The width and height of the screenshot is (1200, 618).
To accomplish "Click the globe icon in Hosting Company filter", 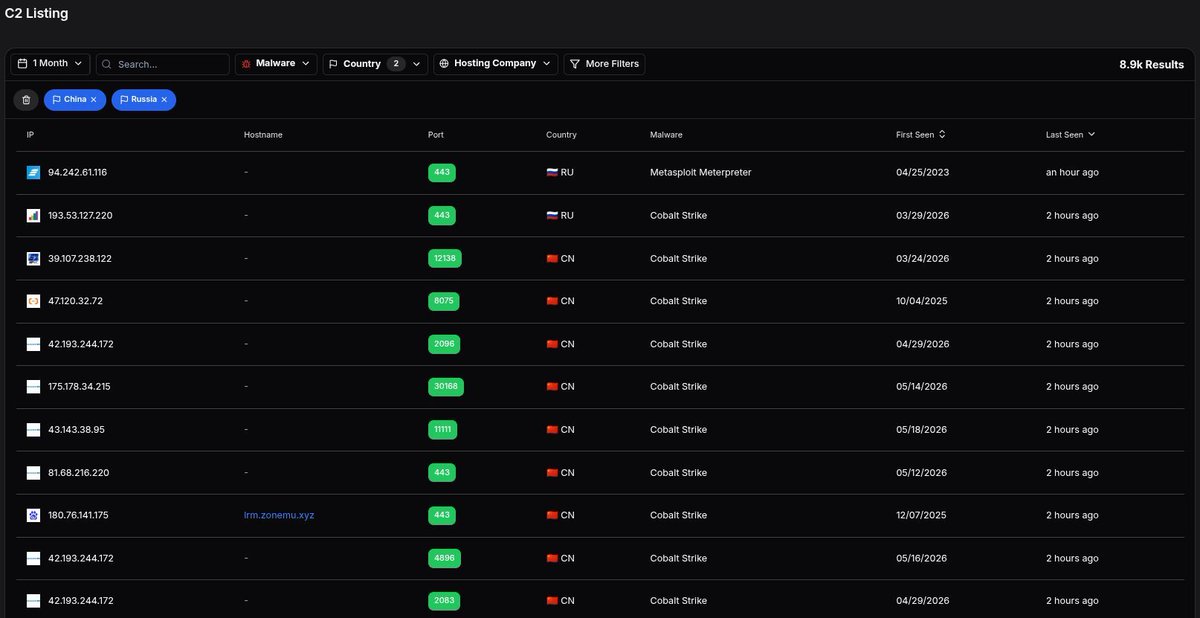I will [445, 64].
